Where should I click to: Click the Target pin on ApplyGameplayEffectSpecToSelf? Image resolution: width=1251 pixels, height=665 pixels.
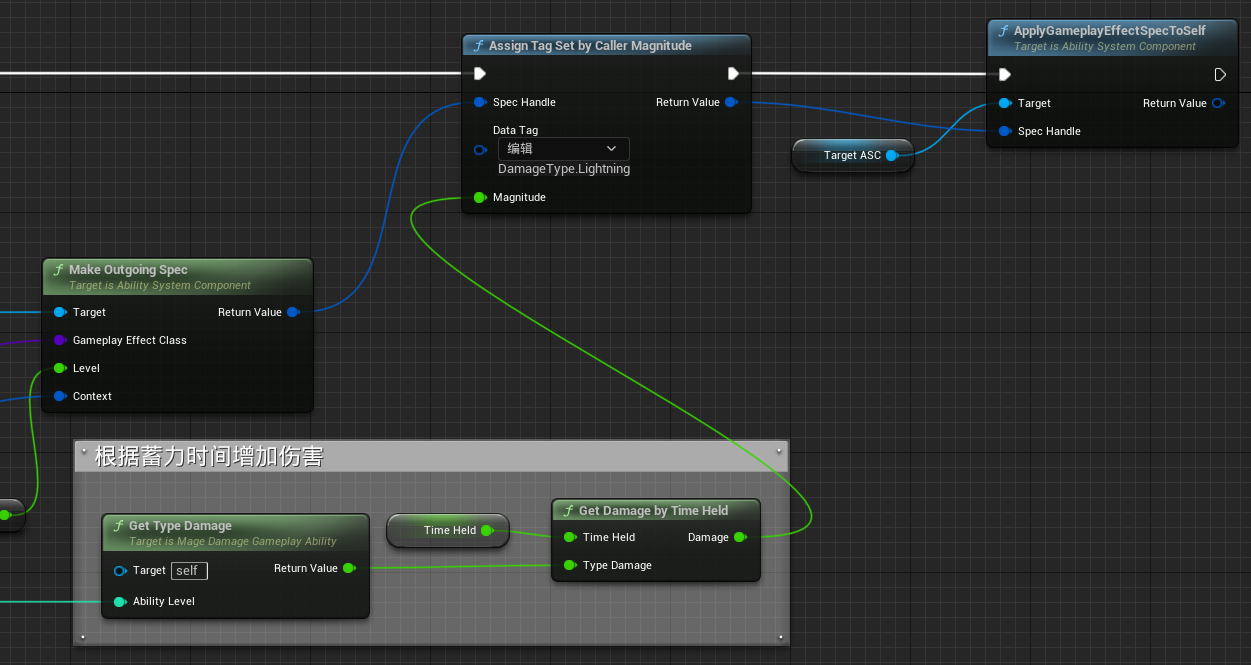click(1005, 103)
